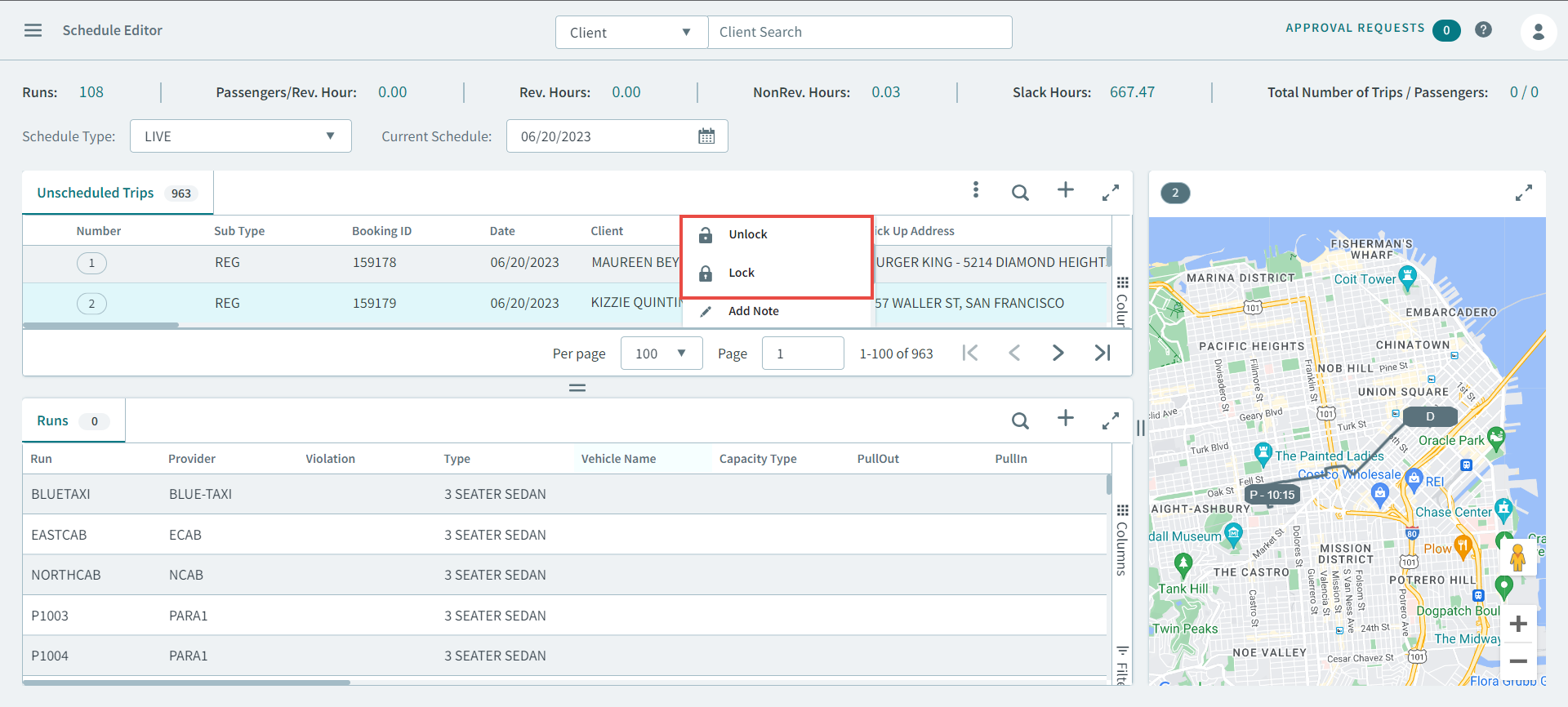1568x707 pixels.
Task: Sort trips by Sub Type column header
Action: (x=239, y=231)
